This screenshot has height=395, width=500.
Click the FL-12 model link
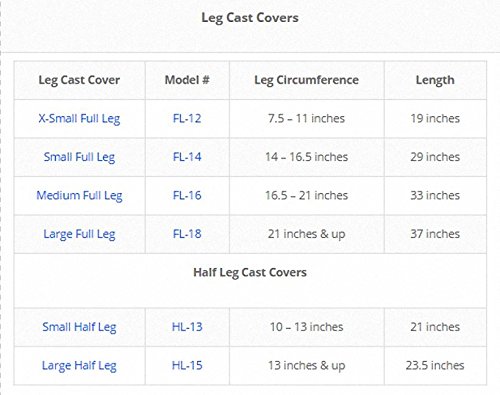[x=187, y=118]
